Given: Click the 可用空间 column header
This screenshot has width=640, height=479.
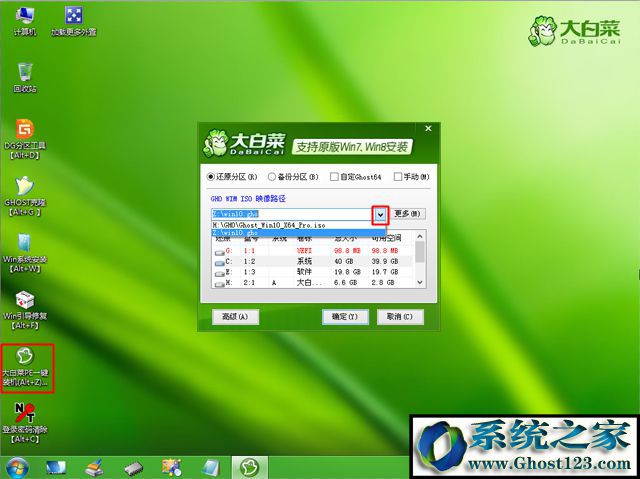Looking at the screenshot, I should [386, 238].
